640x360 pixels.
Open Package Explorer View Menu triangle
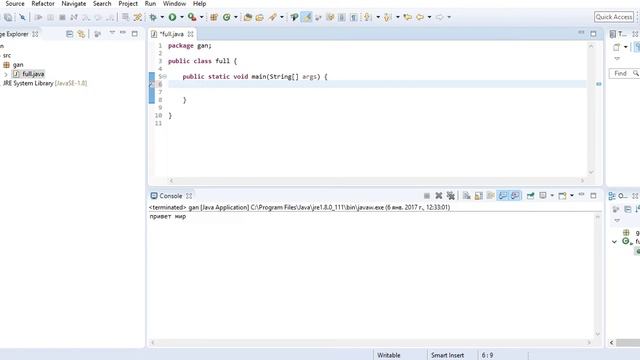click(112, 33)
